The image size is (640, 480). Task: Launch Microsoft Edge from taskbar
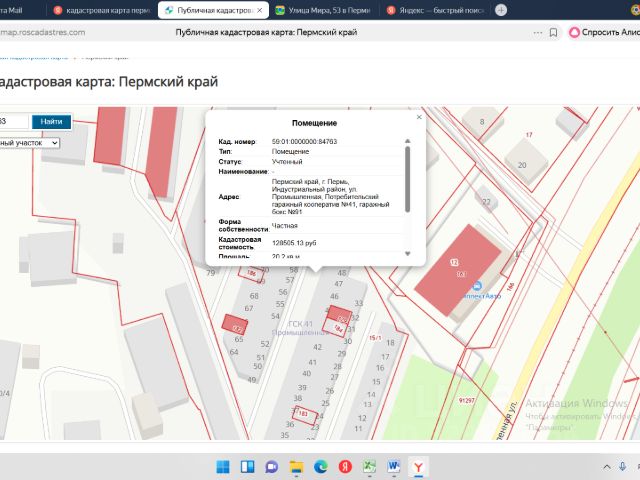click(321, 467)
